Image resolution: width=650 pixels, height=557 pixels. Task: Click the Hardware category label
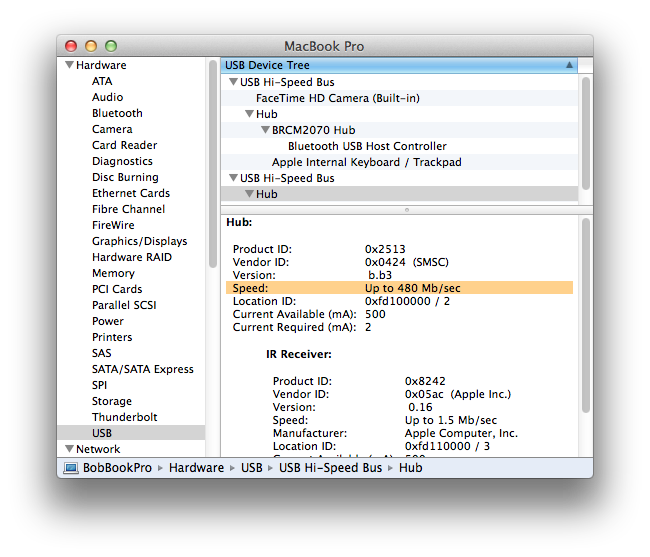[x=101, y=65]
